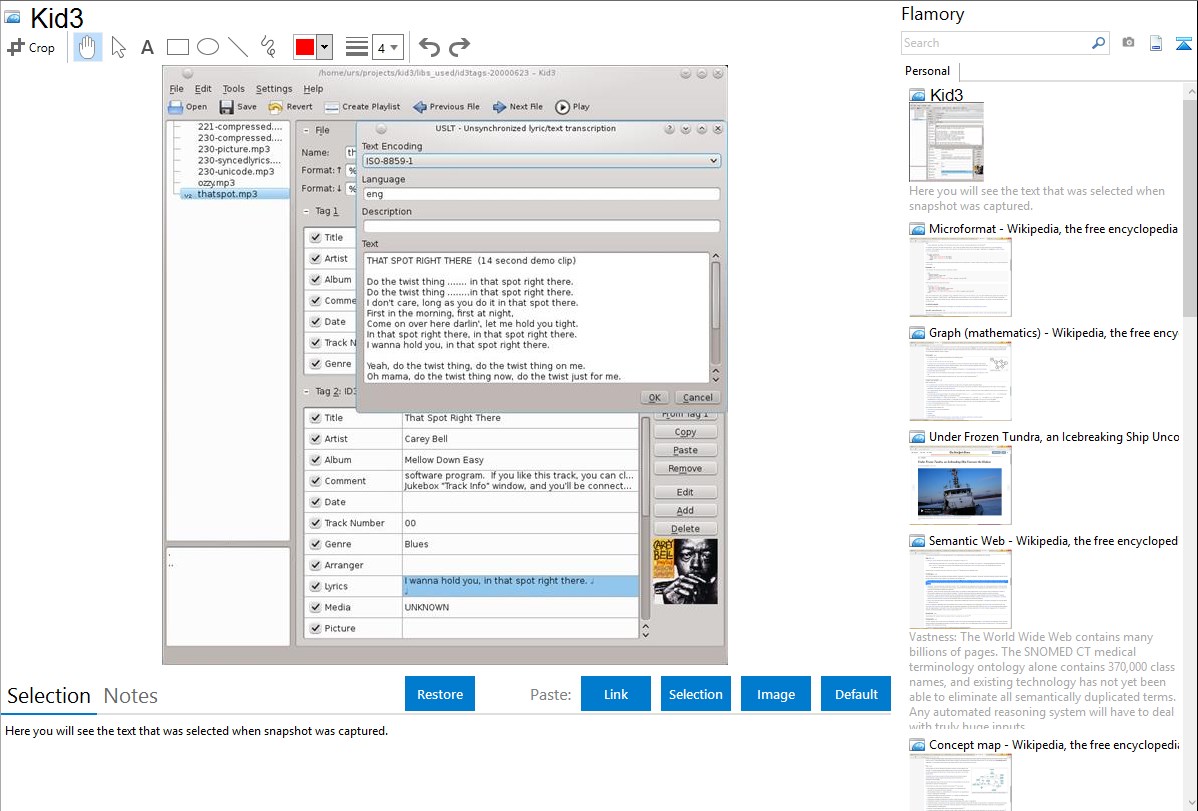This screenshot has width=1198, height=811.
Task: Uncheck the Genre checkbox in Tag 2
Action: (315, 544)
